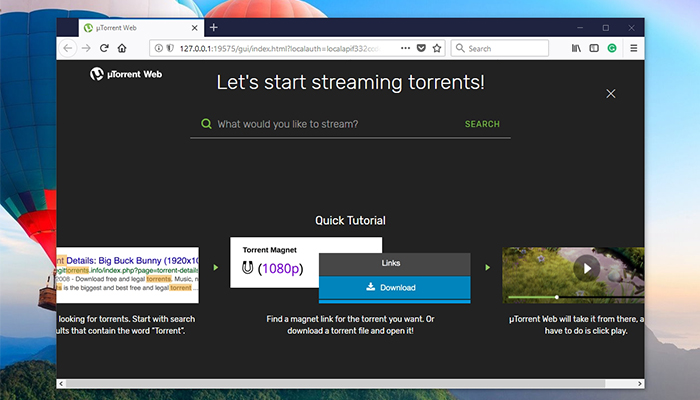Click the browser forward arrow
Viewport: 700px width, 400px height.
pyautogui.click(x=86, y=48)
